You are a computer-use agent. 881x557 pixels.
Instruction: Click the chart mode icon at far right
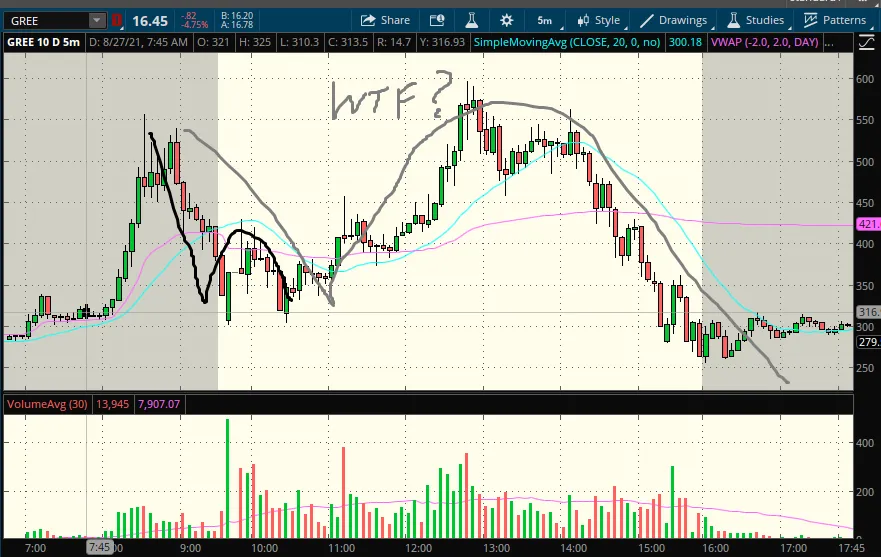(x=866, y=42)
